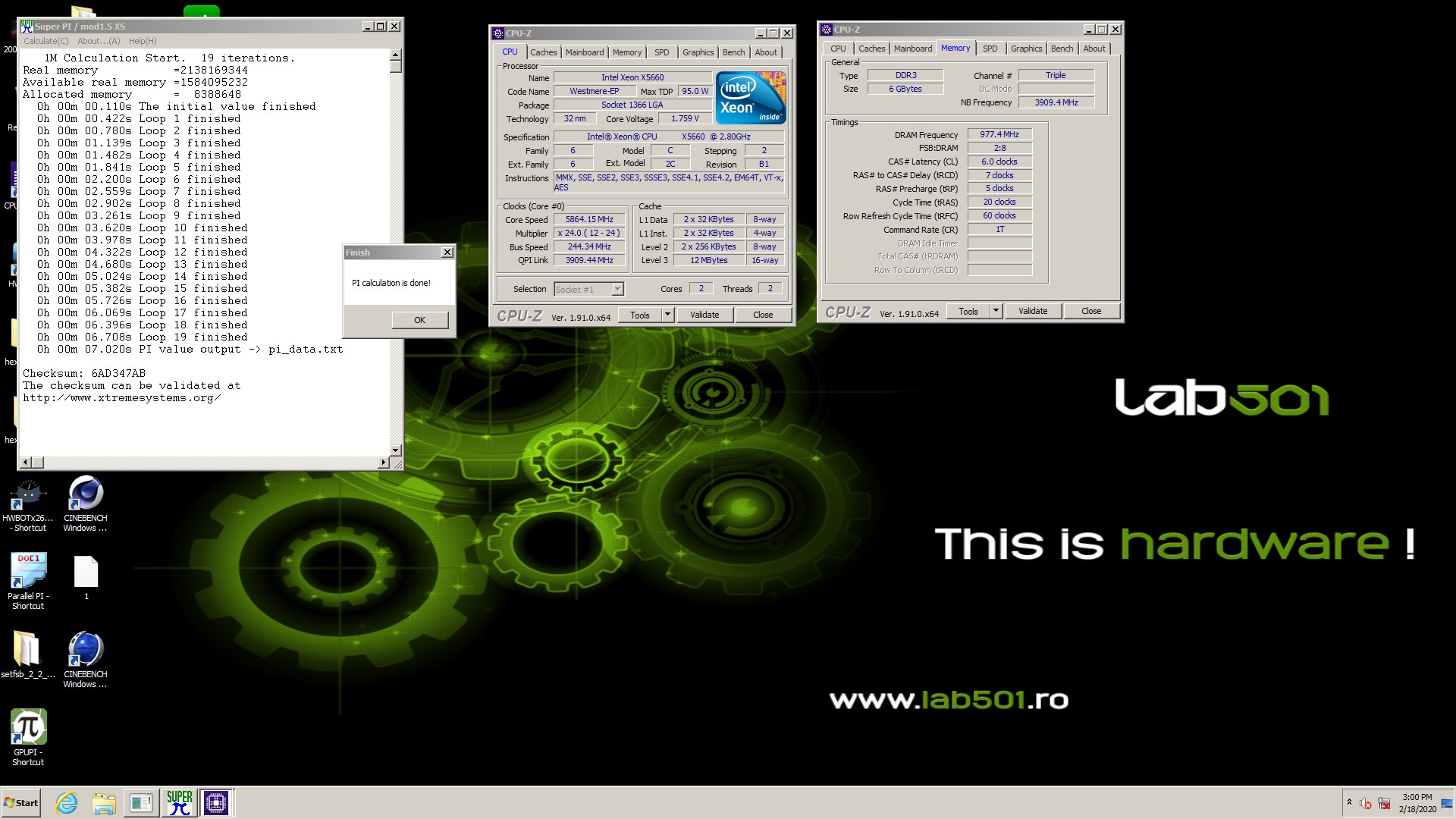Open Graphics tab in right CPU-Z window
Viewport: 1456px width, 819px height.
coord(1026,49)
